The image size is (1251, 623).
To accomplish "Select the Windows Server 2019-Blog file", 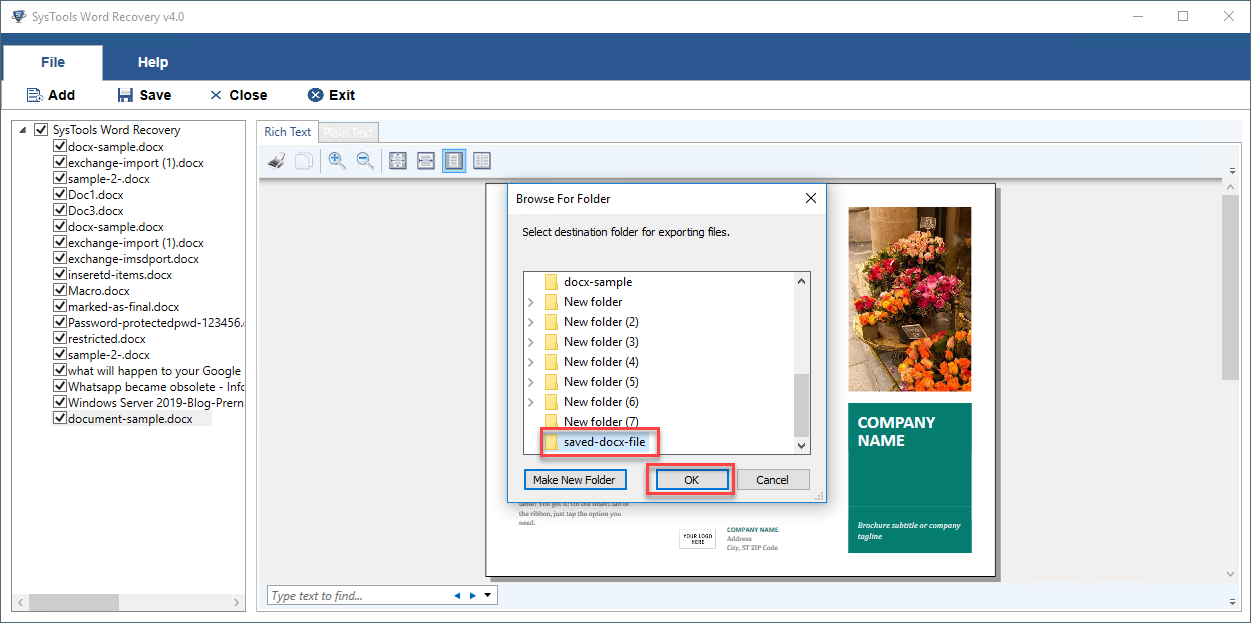I will tap(156, 402).
